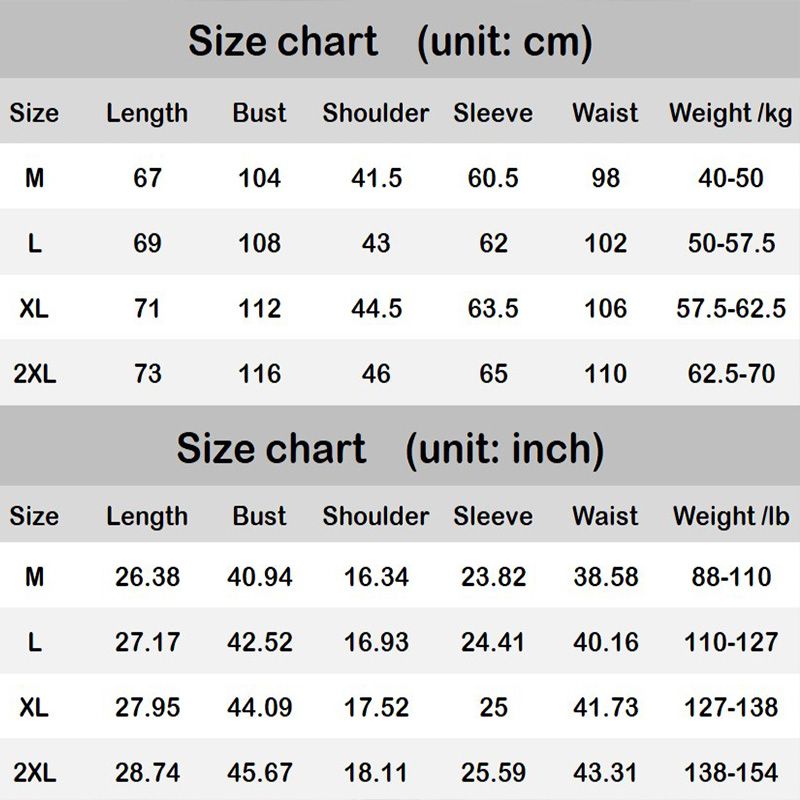Click the Shoulder header in inch chart
This screenshot has height=800, width=800.
[x=376, y=516]
